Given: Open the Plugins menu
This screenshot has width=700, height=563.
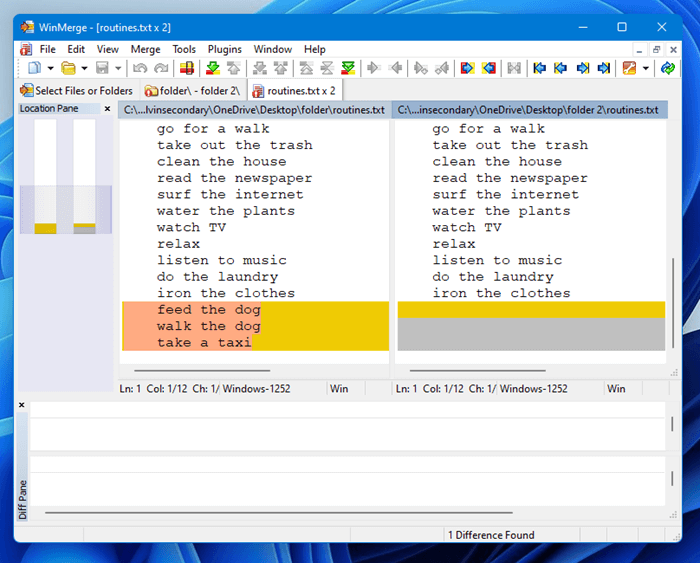Looking at the screenshot, I should (x=224, y=49).
